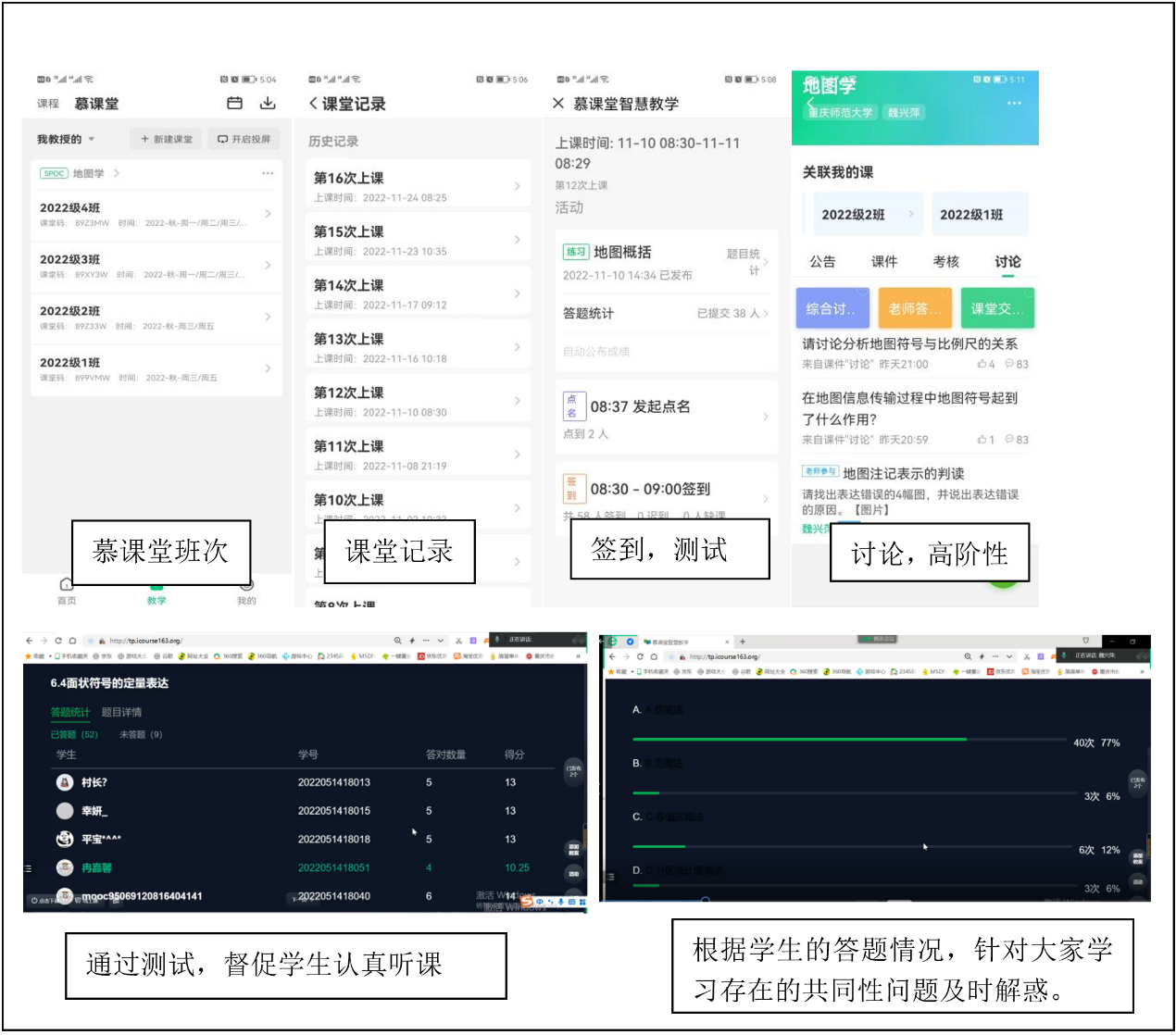Image resolution: width=1176 pixels, height=1035 pixels.
Task: Reload the page in the left browser window
Action: (x=58, y=641)
